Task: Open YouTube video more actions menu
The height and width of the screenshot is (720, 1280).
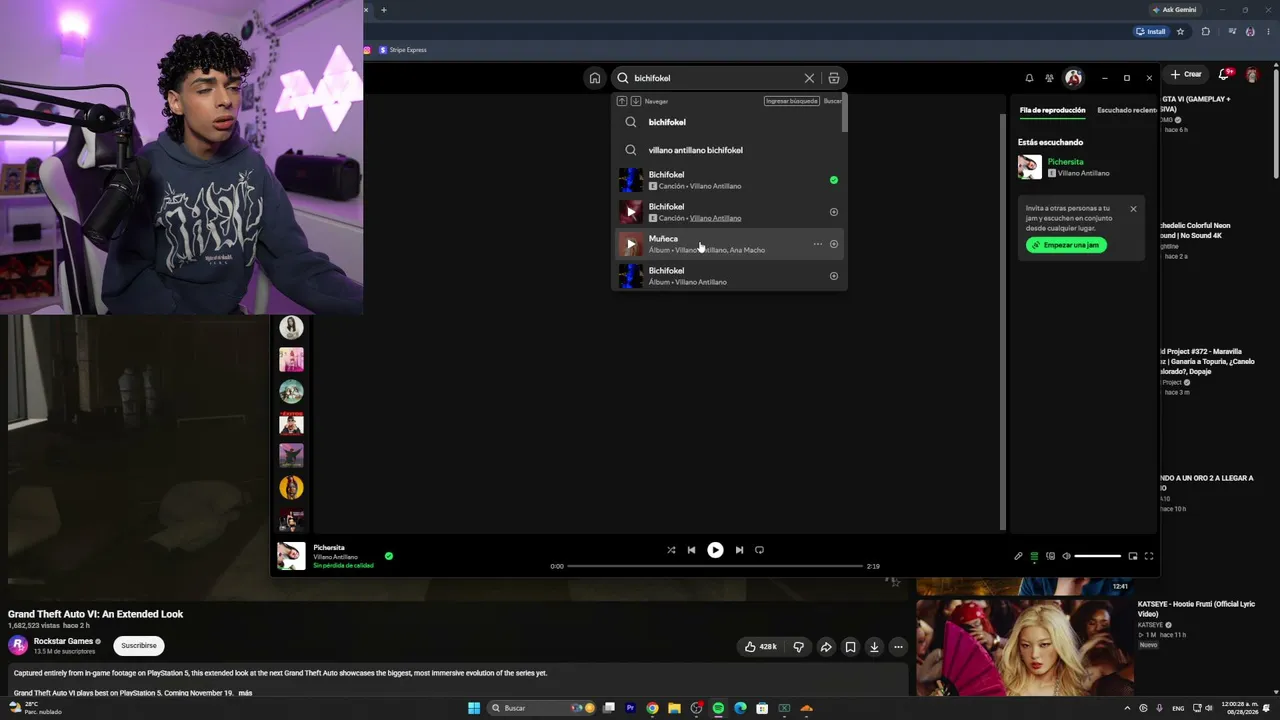Action: coord(898,647)
